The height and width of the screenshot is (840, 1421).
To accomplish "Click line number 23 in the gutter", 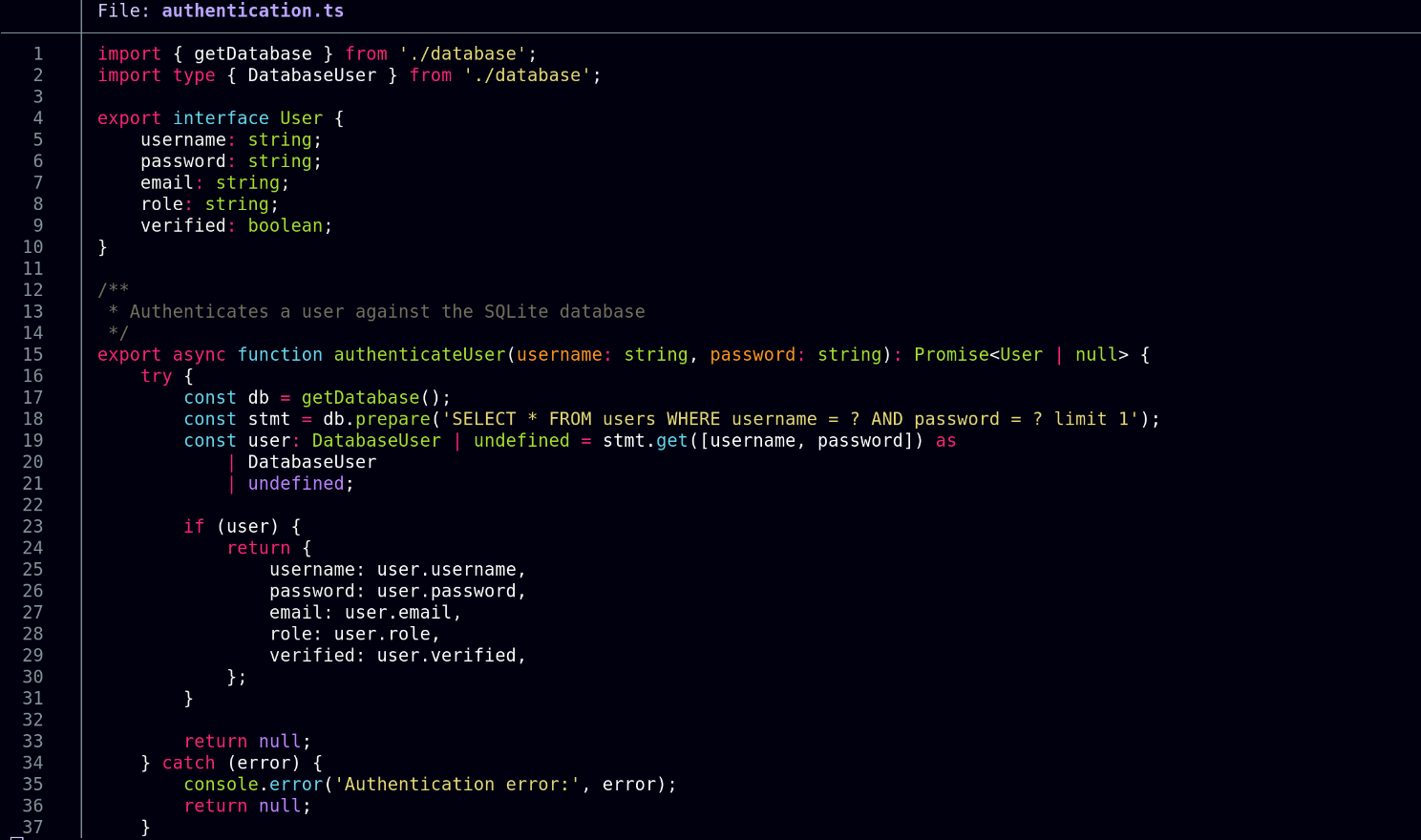I will point(32,527).
